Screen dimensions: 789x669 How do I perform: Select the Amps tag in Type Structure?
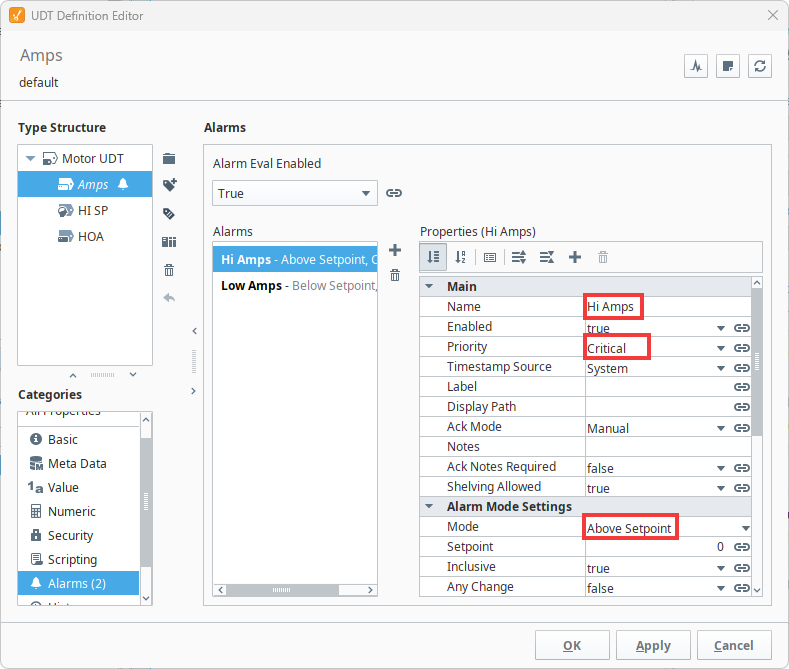click(x=85, y=184)
